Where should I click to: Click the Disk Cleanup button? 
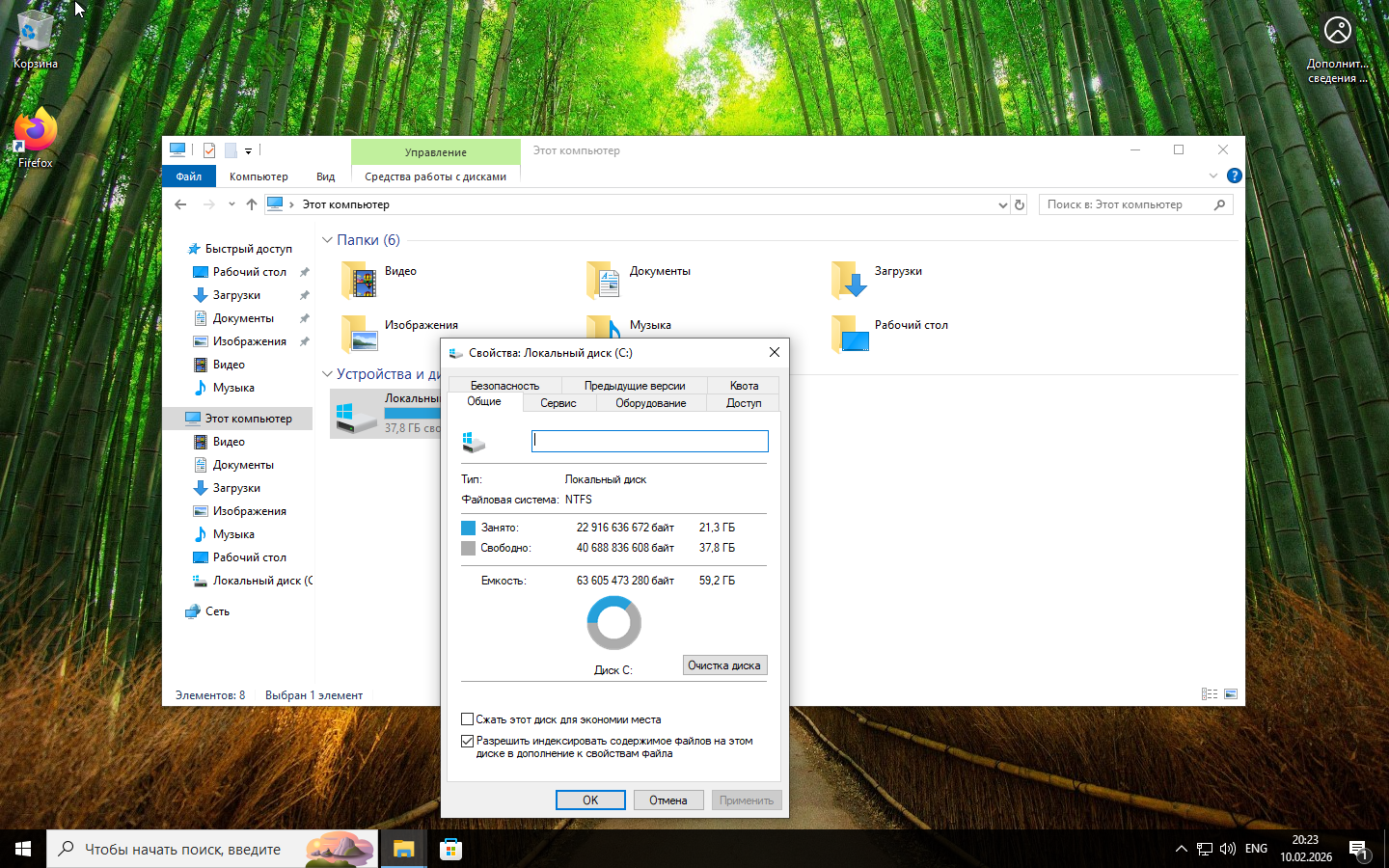tap(724, 665)
